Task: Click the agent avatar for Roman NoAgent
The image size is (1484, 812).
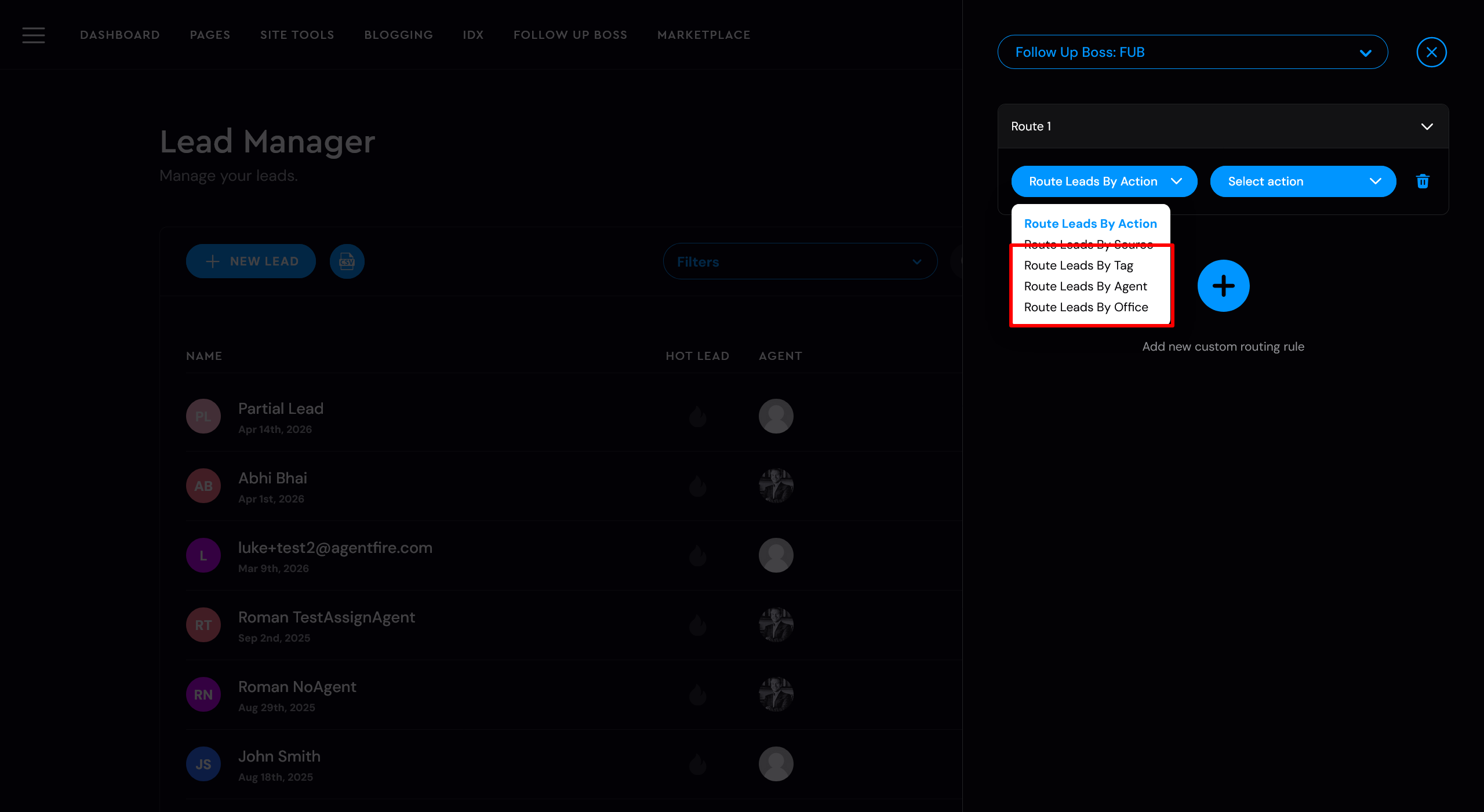Action: [776, 694]
